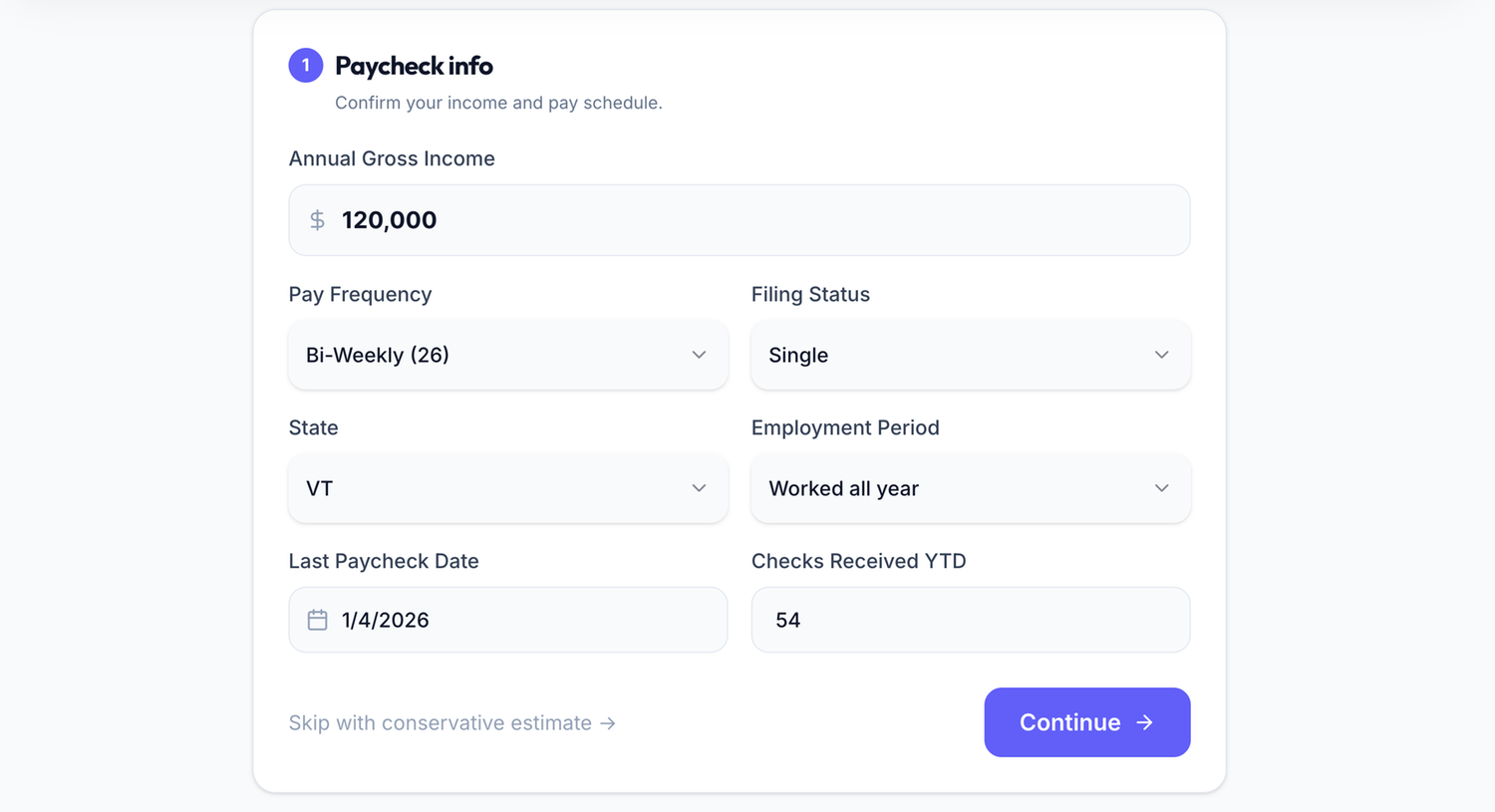
Task: Click the State field label
Action: 313,427
